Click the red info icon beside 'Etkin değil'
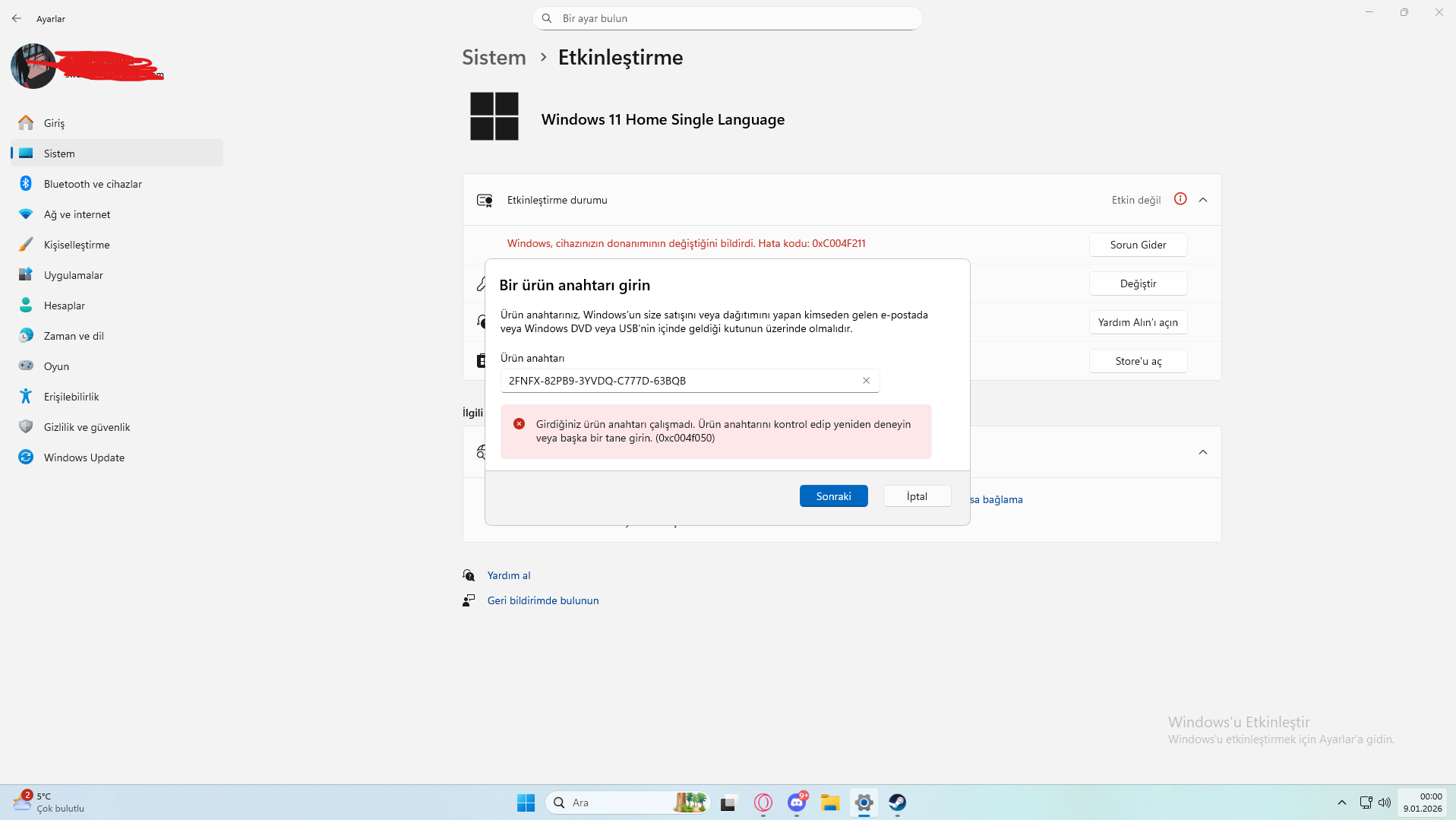The image size is (1456, 820). click(x=1180, y=199)
